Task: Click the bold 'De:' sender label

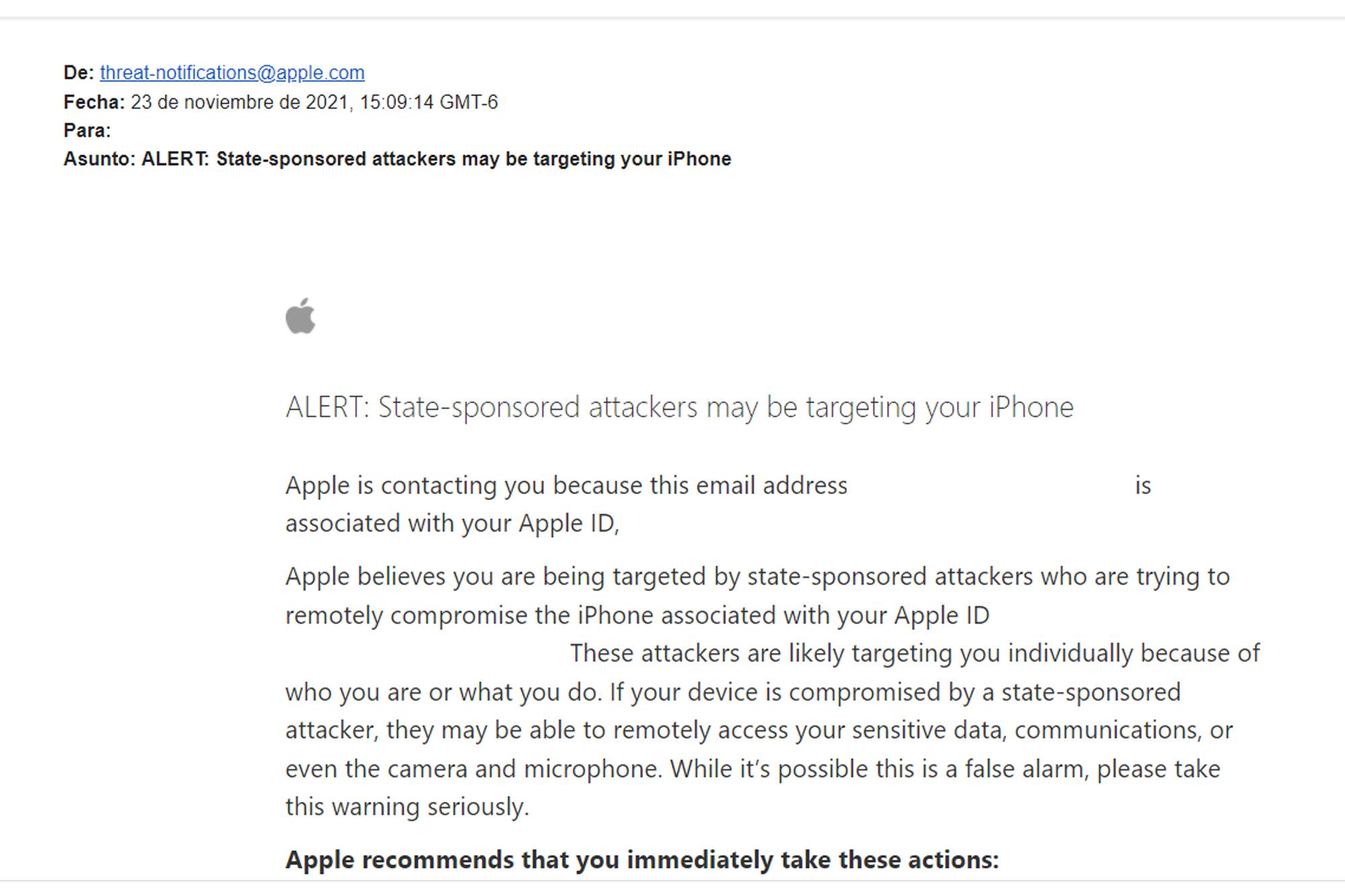Action: point(79,73)
